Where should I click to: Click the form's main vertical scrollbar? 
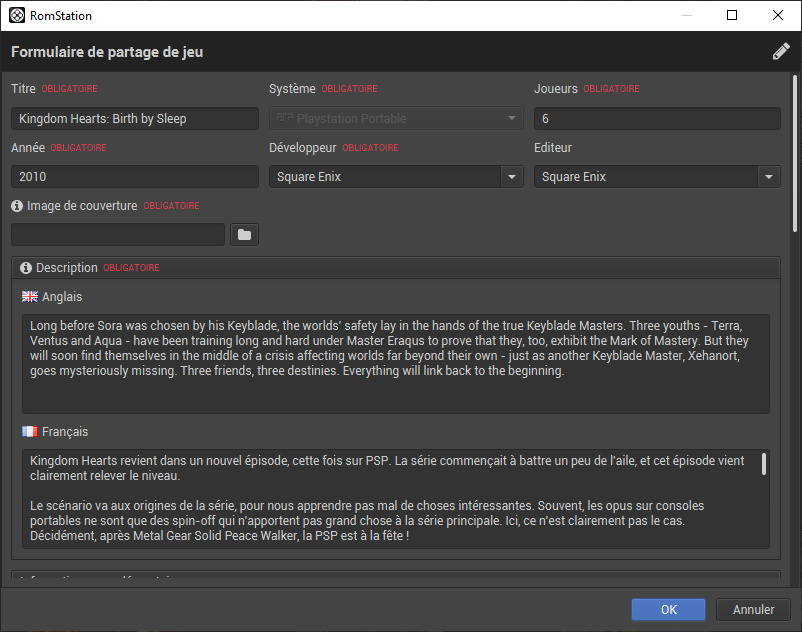pos(795,153)
